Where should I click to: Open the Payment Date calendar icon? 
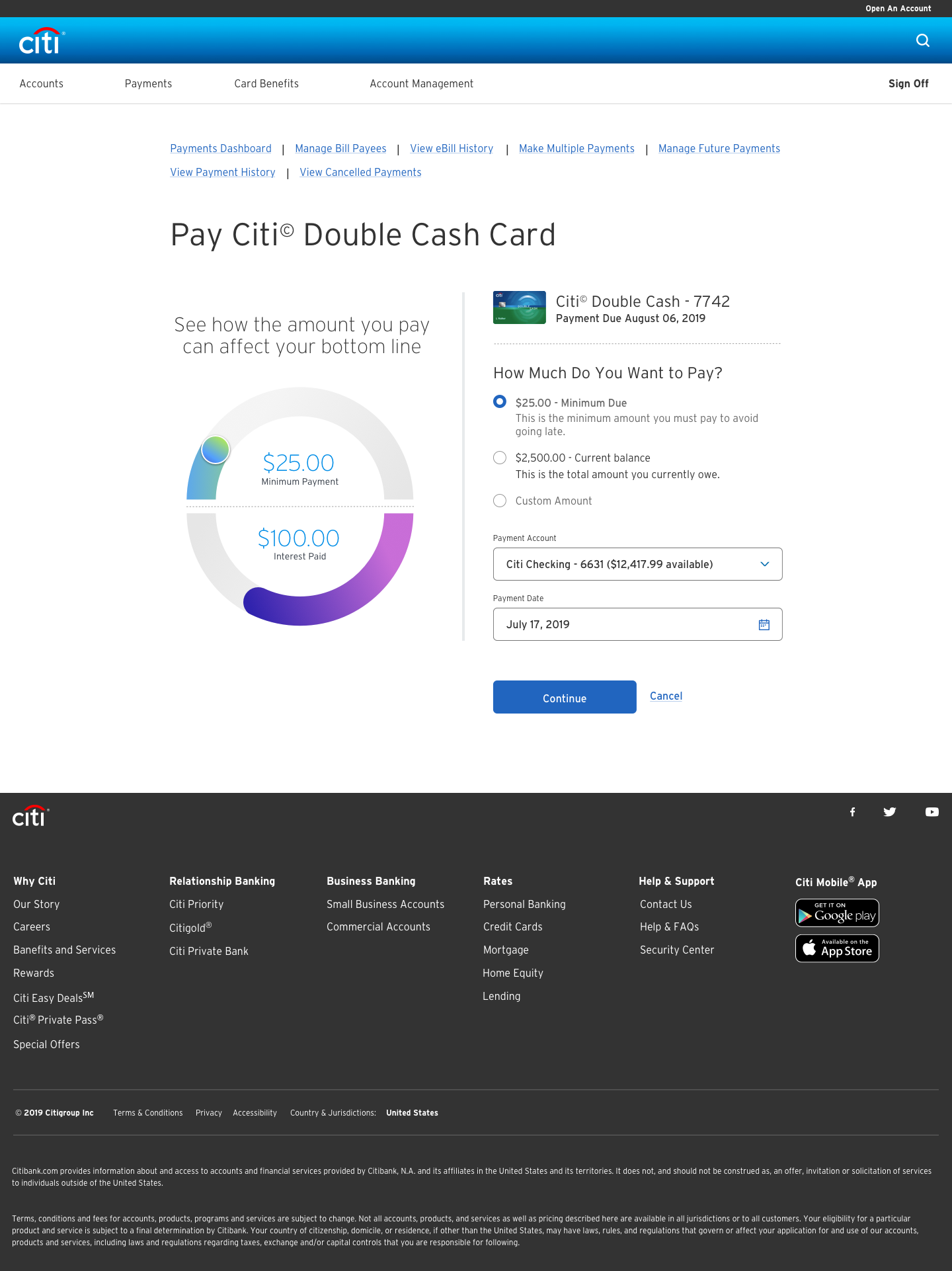[764, 624]
